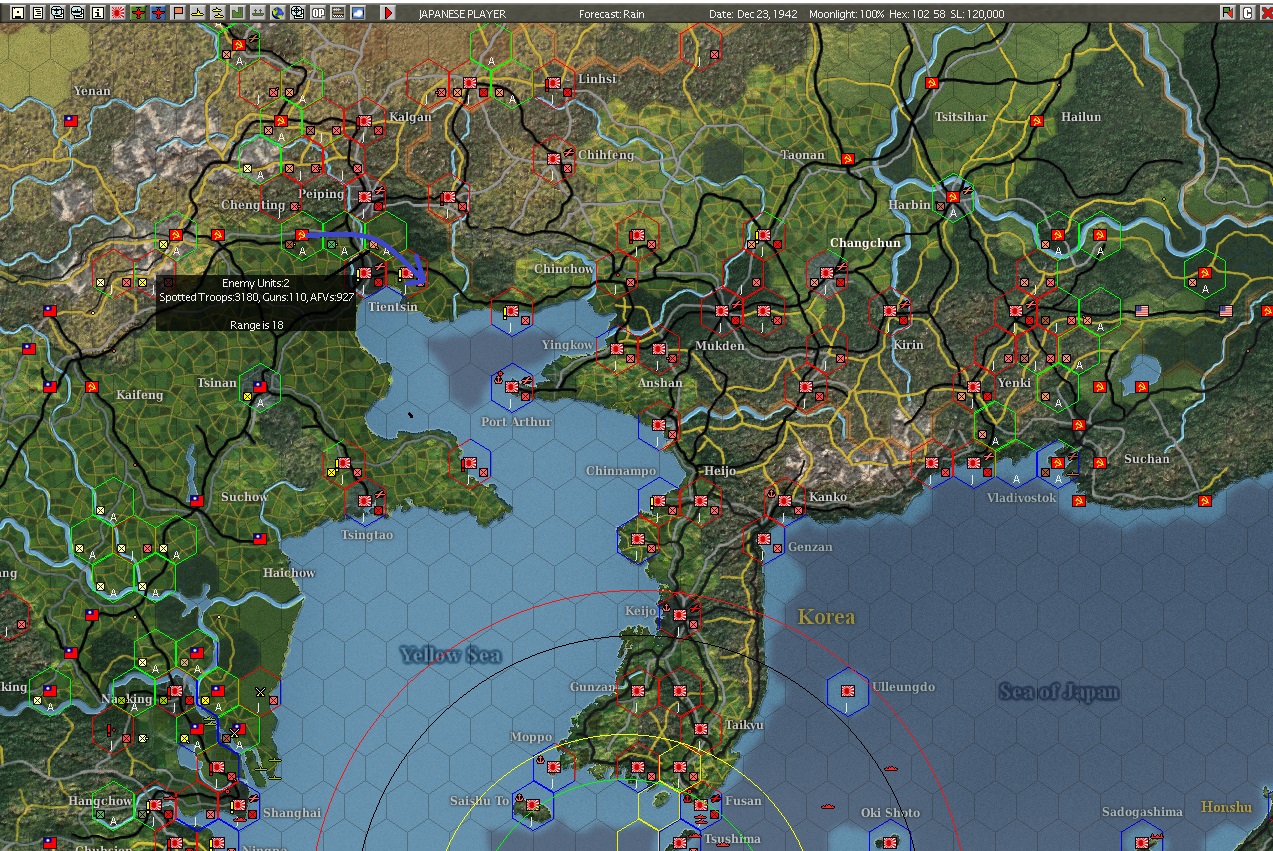Select the red plane on green background icon

click(x=137, y=13)
